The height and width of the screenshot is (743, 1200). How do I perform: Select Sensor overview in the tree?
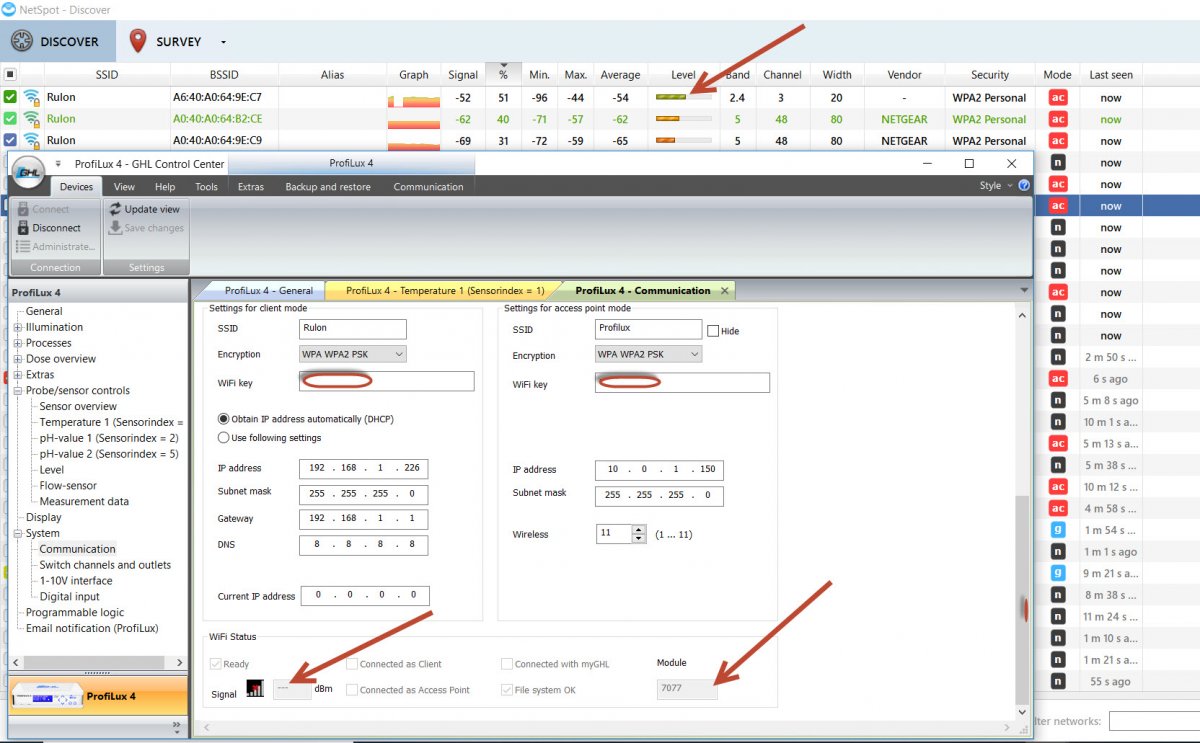coord(78,406)
